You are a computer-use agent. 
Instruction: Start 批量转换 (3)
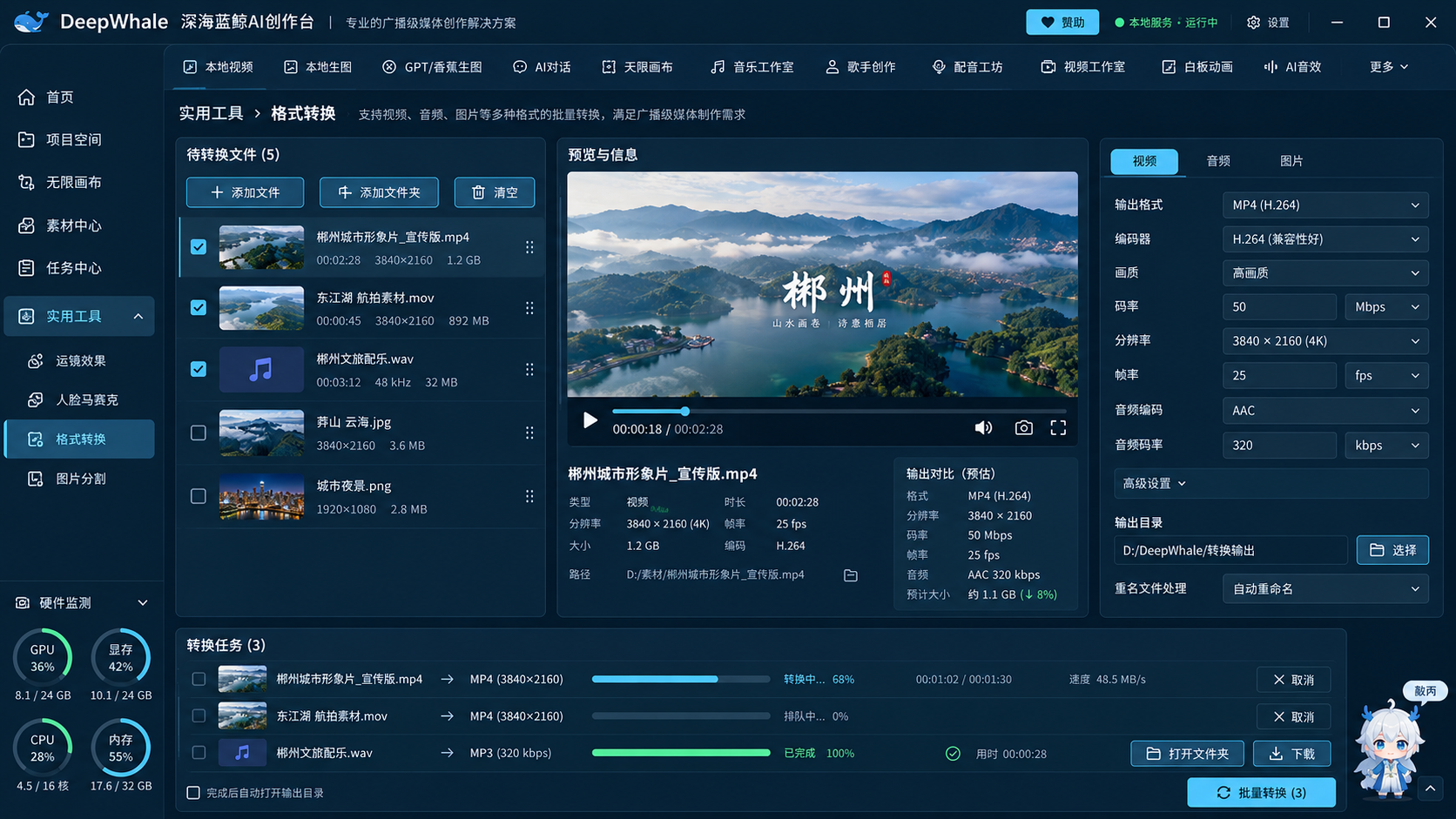1261,793
